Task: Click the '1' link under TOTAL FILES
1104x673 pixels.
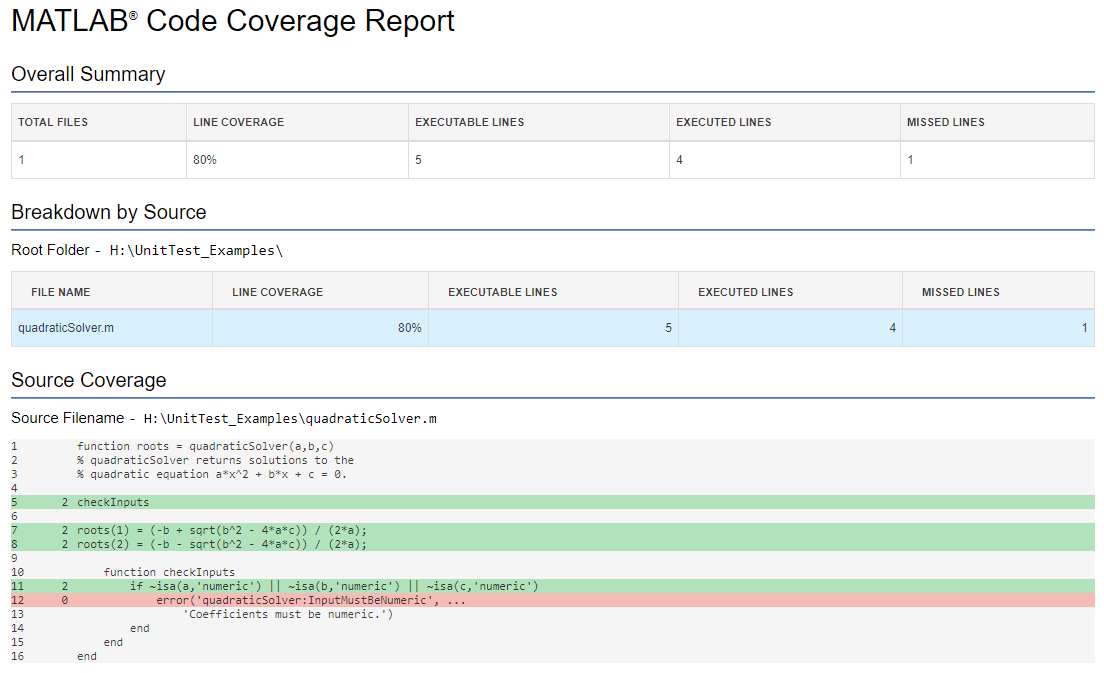Action: pos(20,159)
